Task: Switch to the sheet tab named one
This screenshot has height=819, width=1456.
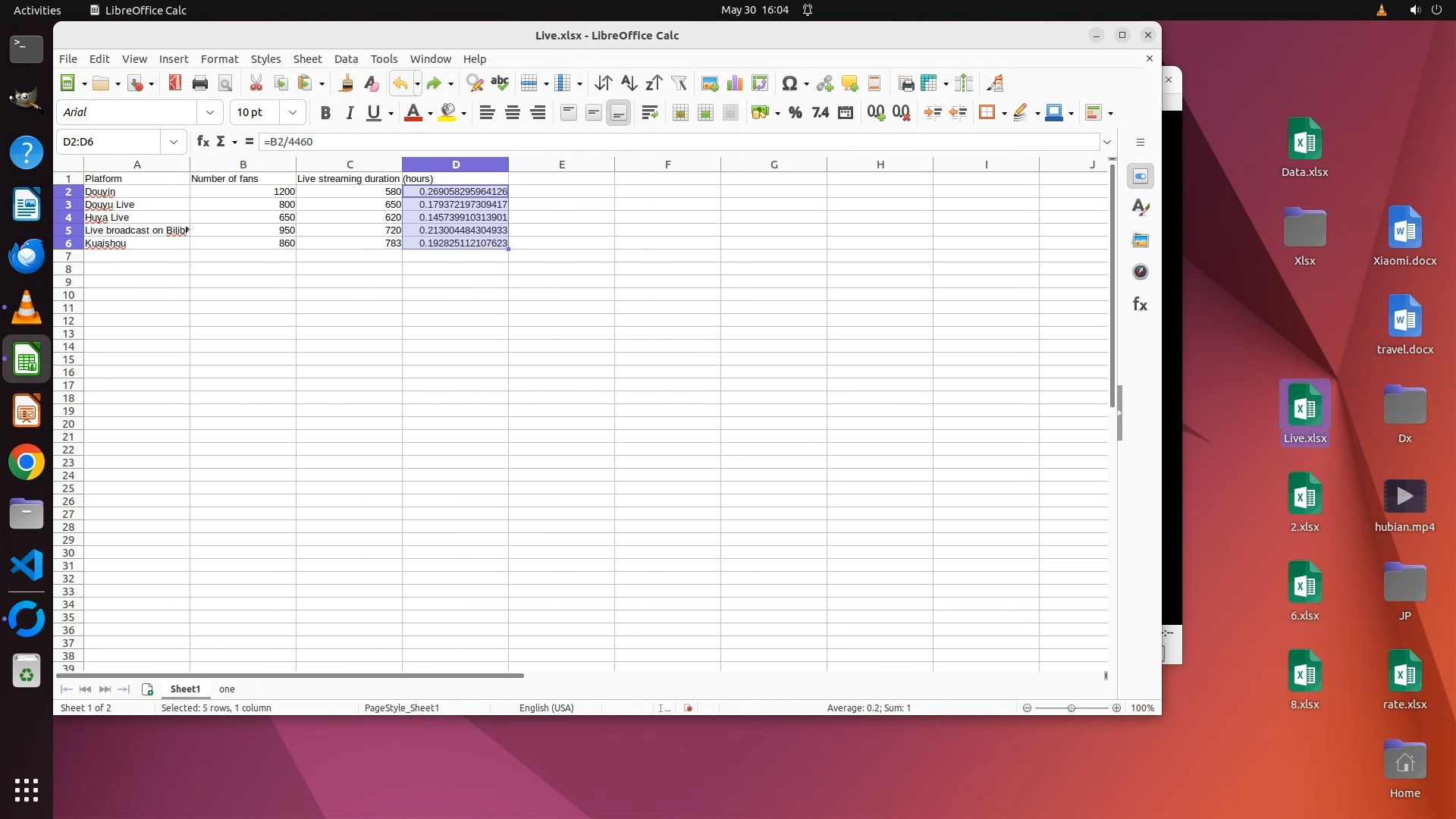Action: [x=227, y=689]
